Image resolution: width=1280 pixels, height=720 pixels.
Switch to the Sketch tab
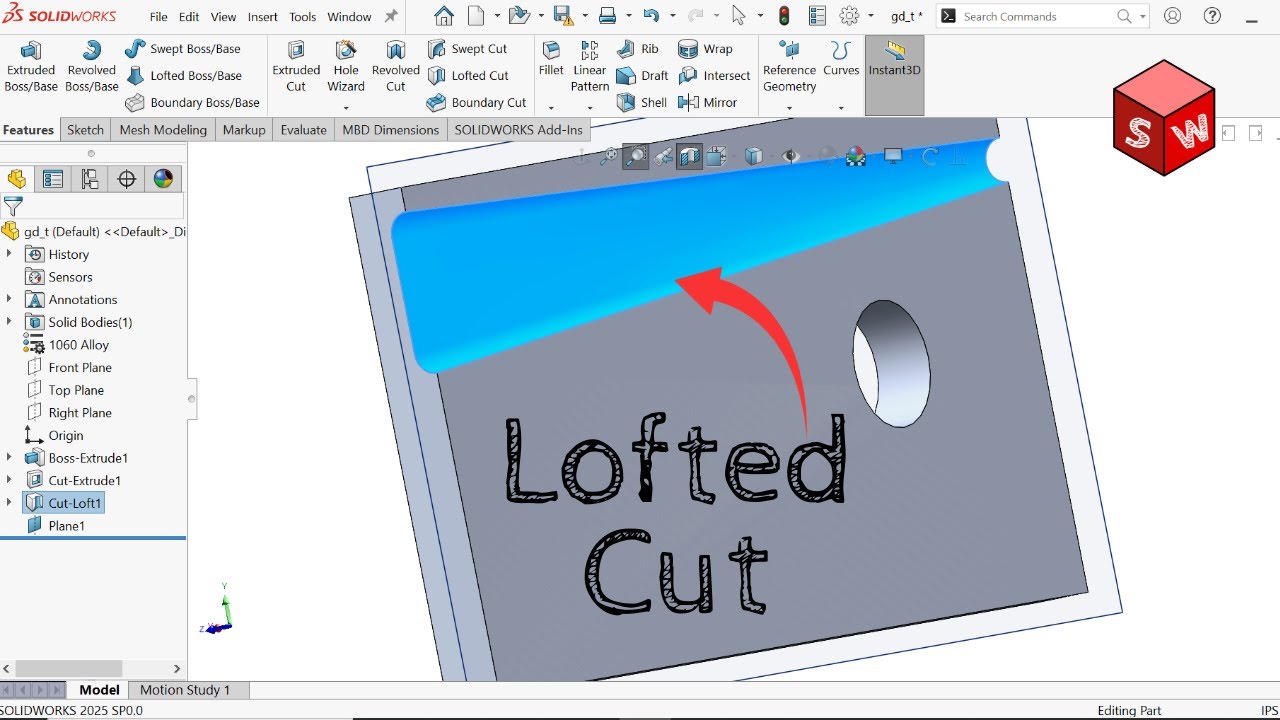pyautogui.click(x=85, y=130)
